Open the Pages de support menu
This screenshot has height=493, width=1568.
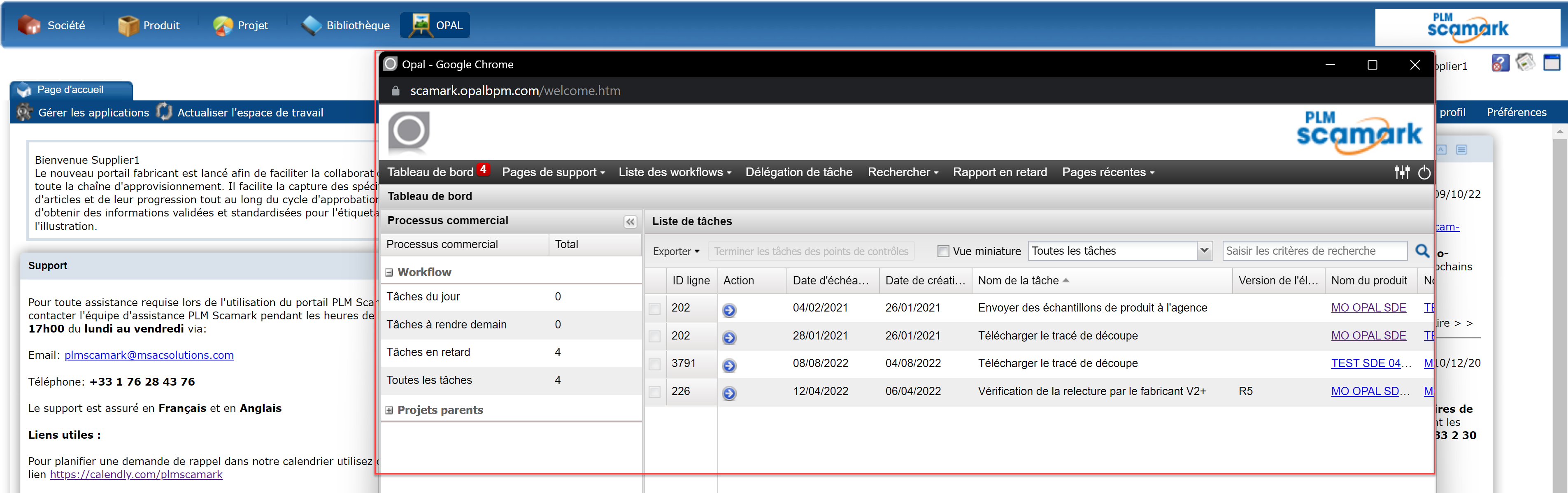[552, 172]
